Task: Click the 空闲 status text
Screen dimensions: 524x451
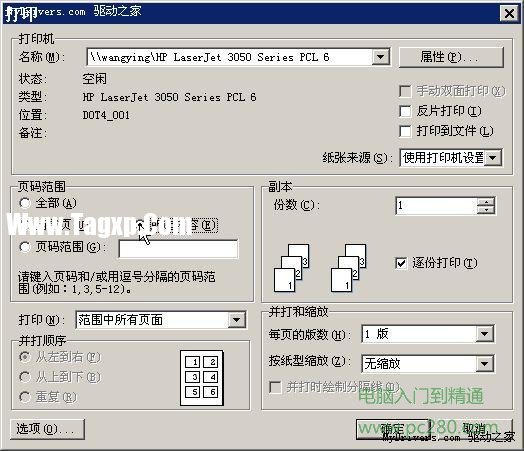Action: point(94,79)
